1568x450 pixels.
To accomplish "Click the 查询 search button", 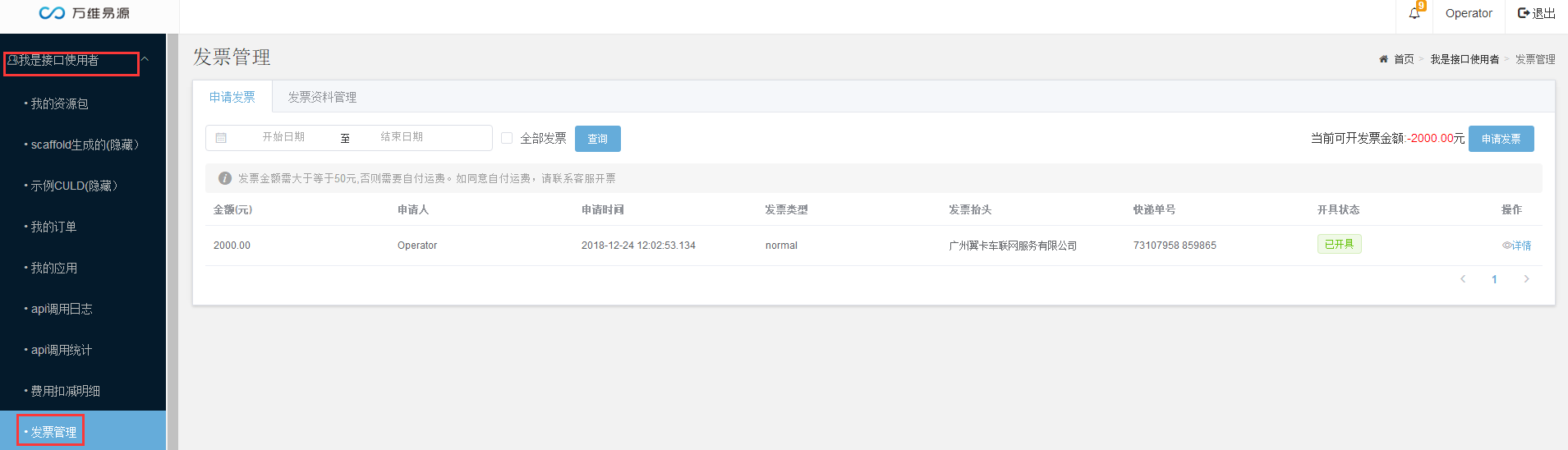I will click(x=598, y=139).
